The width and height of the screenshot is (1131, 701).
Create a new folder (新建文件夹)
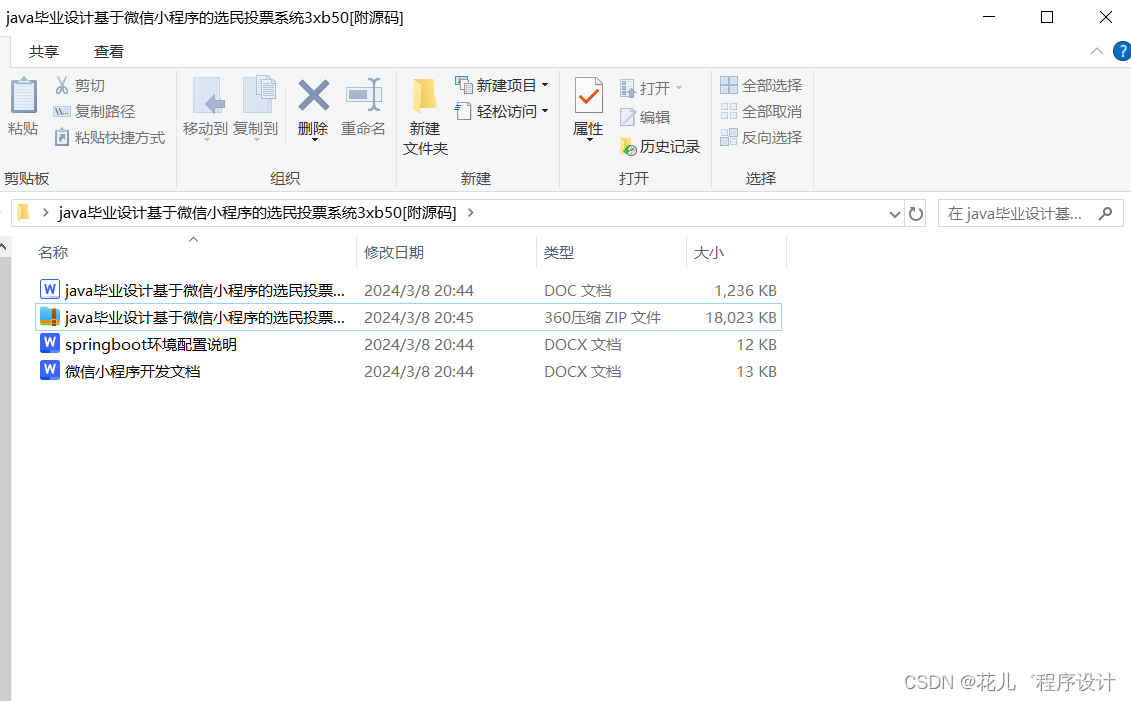pos(425,116)
